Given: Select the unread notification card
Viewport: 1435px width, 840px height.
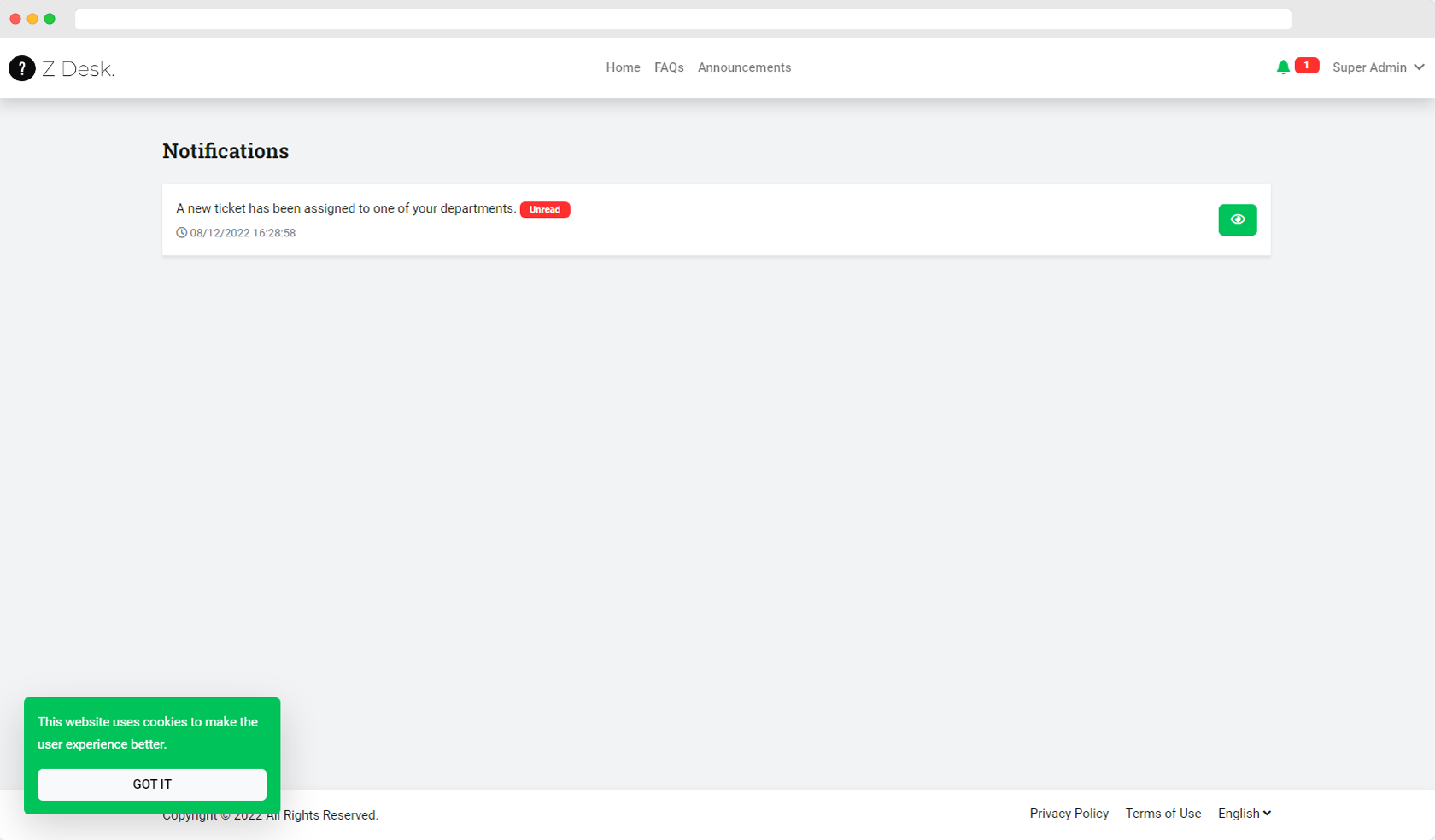Looking at the screenshot, I should click(716, 219).
